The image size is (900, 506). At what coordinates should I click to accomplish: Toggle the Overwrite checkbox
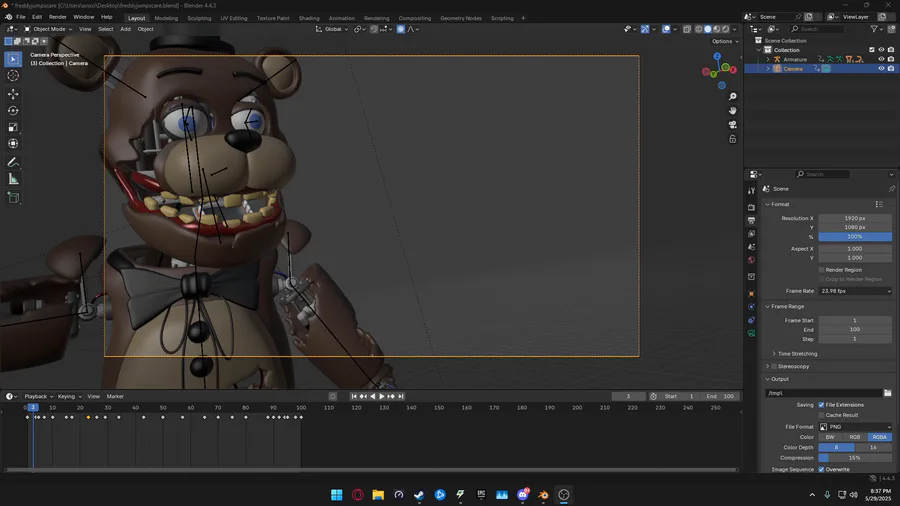pos(821,469)
